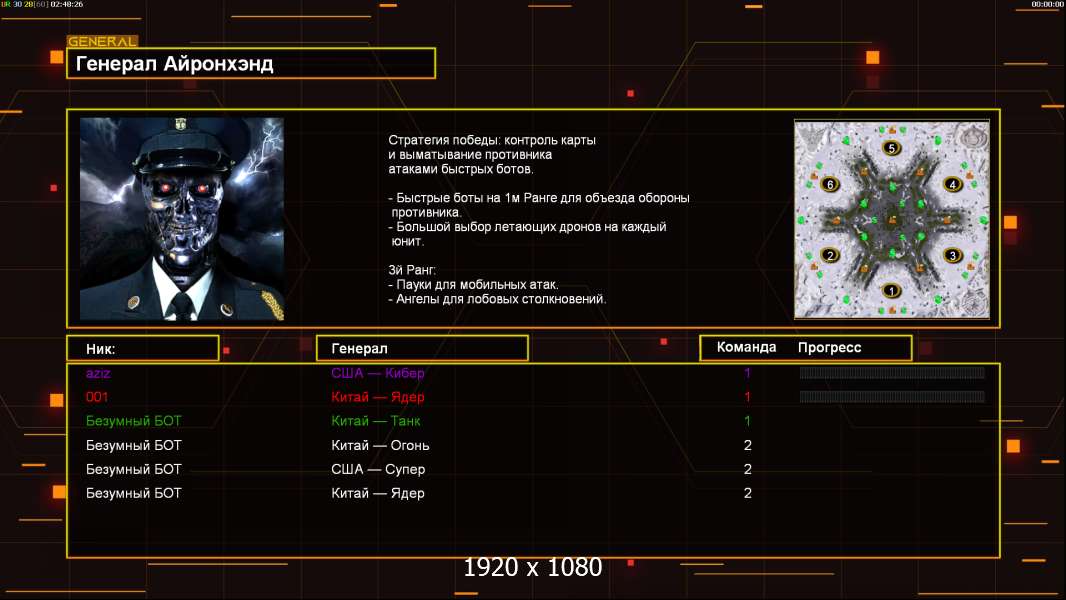The height and width of the screenshot is (600, 1066).
Task: Click the loading progress bar for player 001
Action: coord(892,397)
